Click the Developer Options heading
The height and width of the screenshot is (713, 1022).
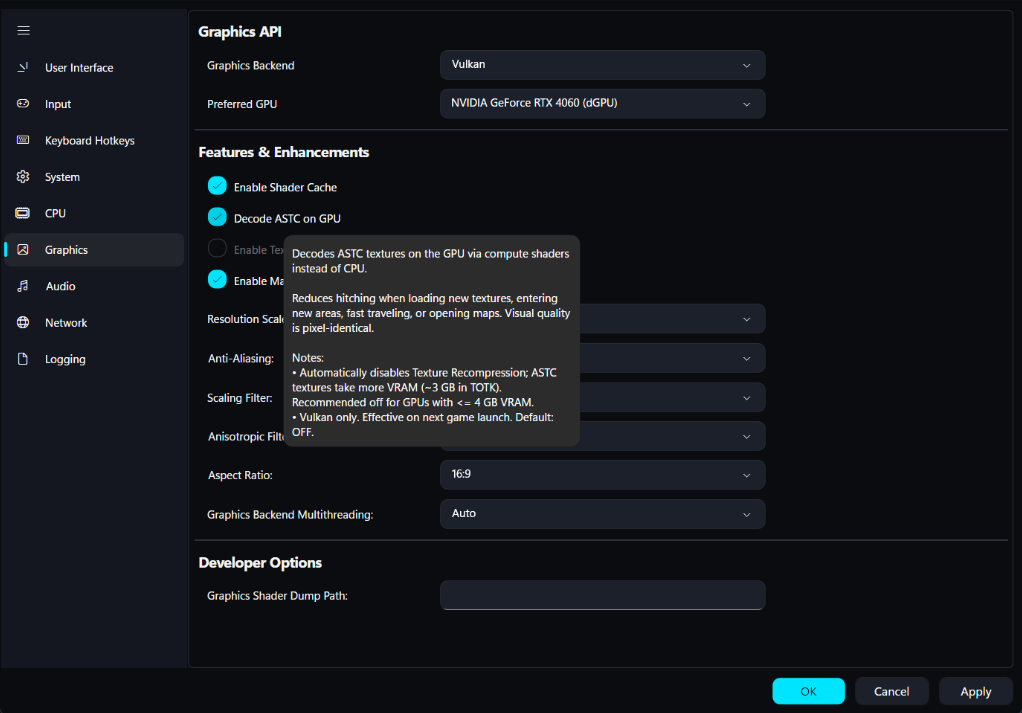pyautogui.click(x=260, y=563)
